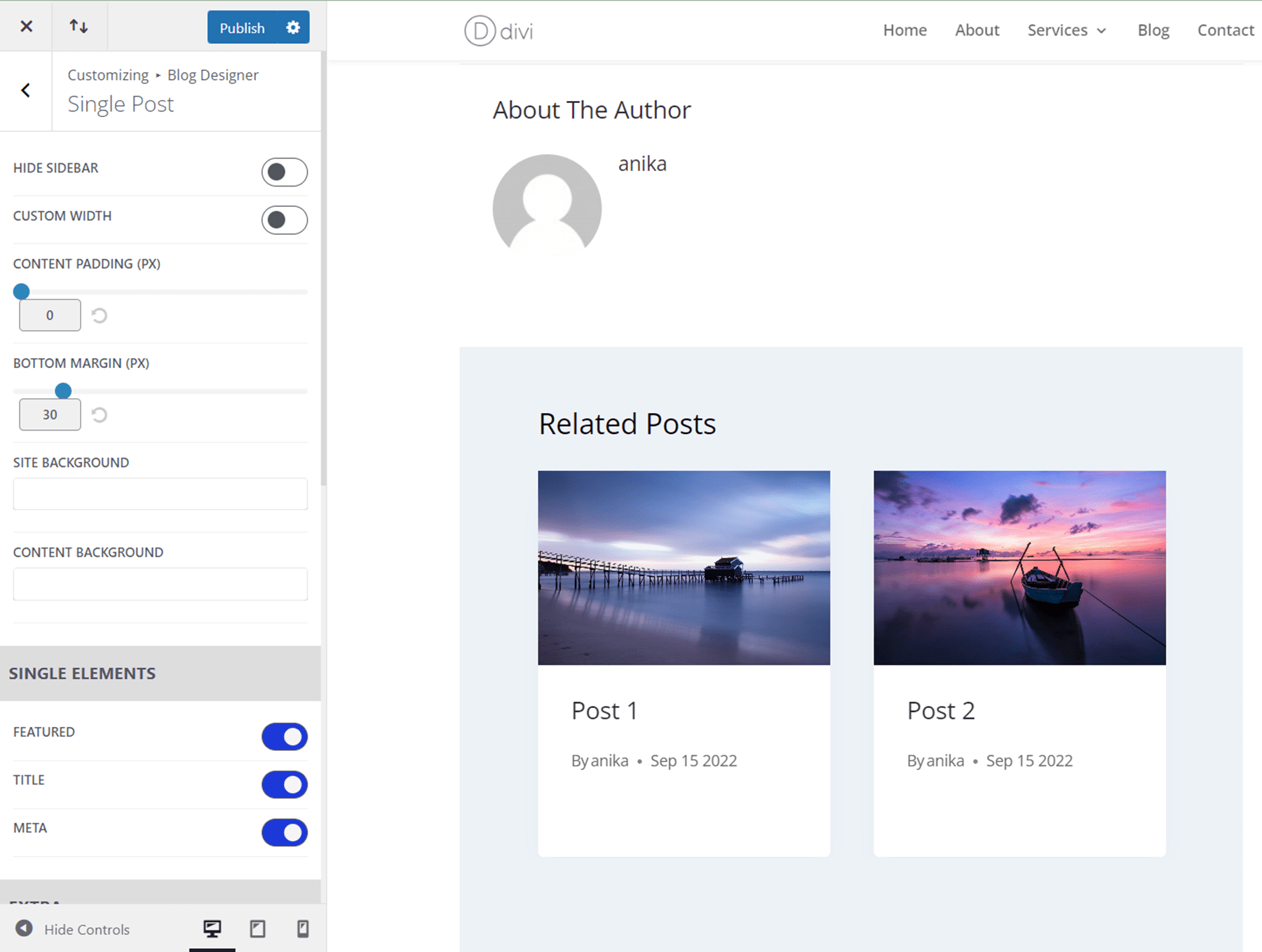The height and width of the screenshot is (952, 1262).
Task: Click the Publish button
Action: (241, 27)
